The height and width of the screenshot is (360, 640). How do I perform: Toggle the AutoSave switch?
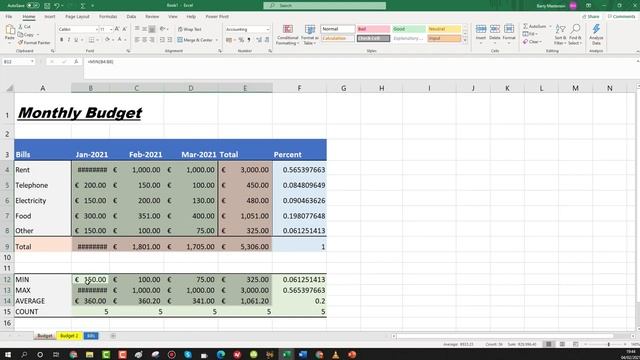click(x=33, y=6)
